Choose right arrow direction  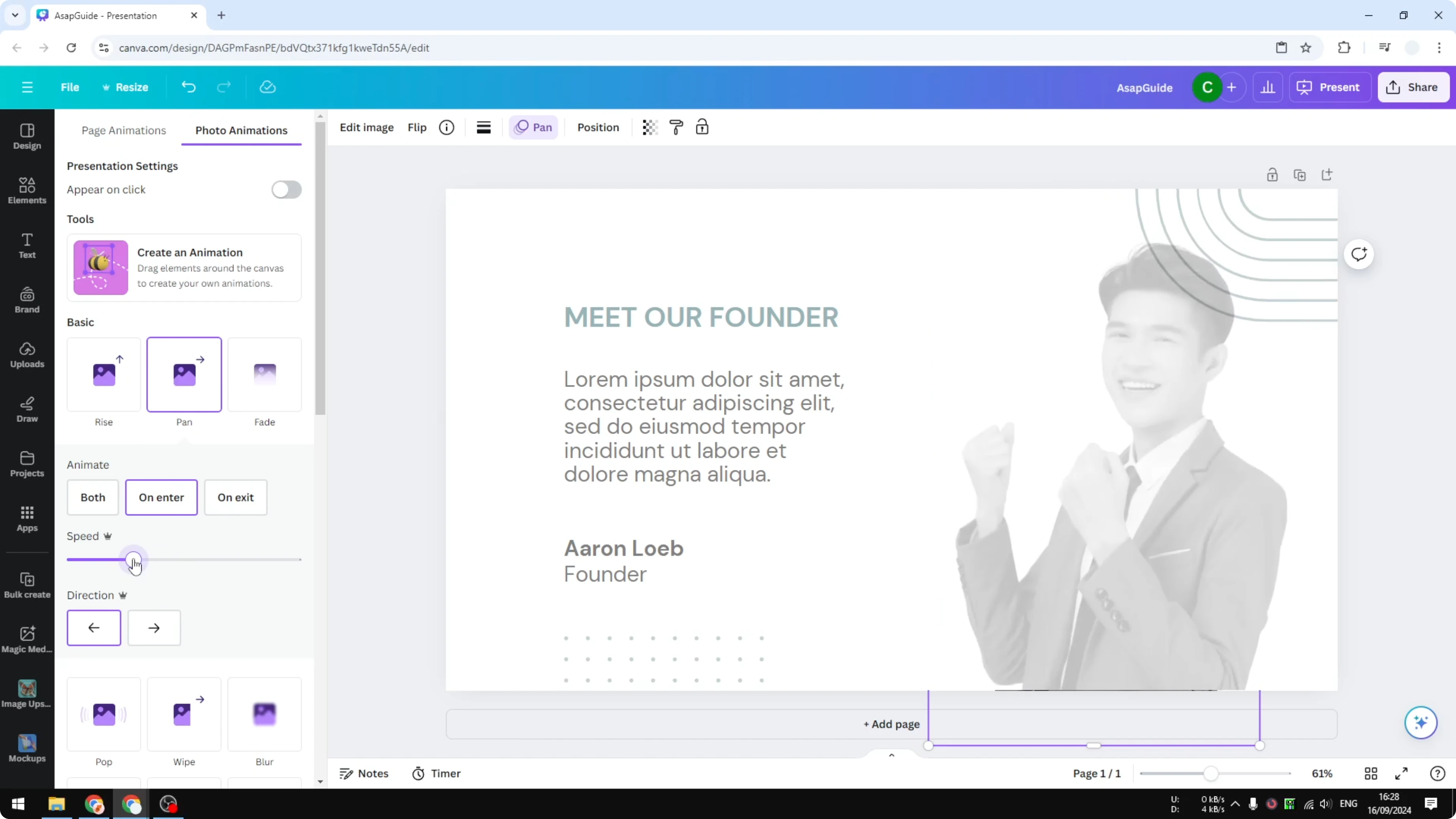coord(154,628)
